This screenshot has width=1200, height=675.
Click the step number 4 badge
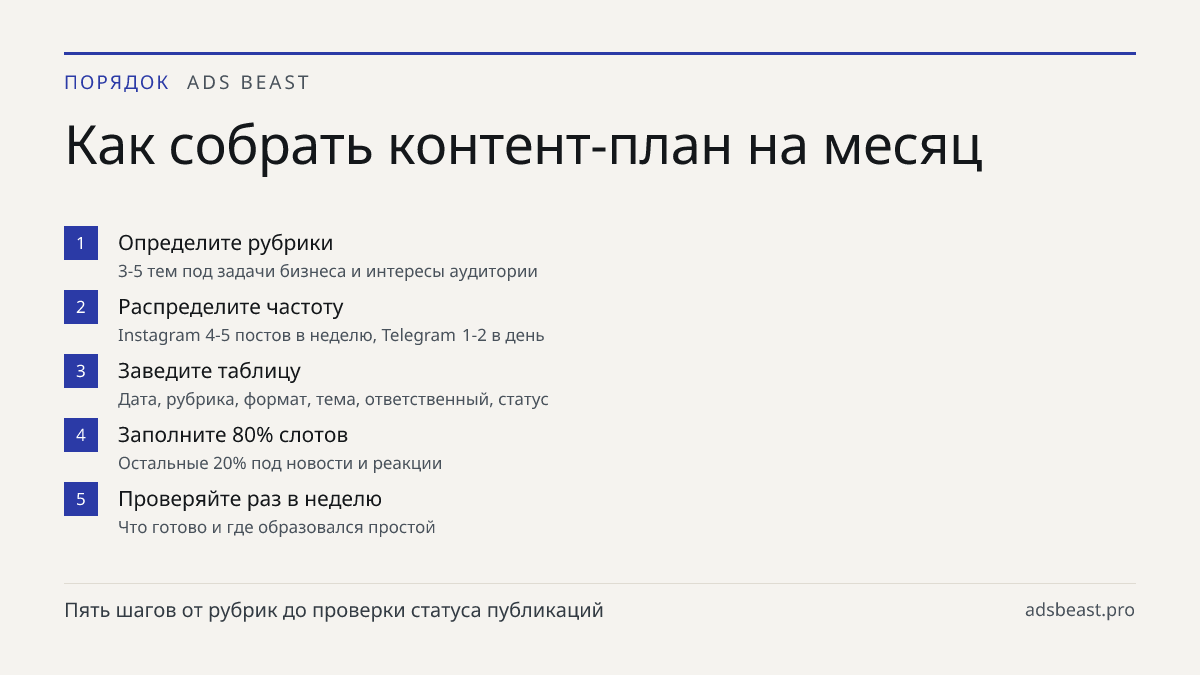point(81,435)
